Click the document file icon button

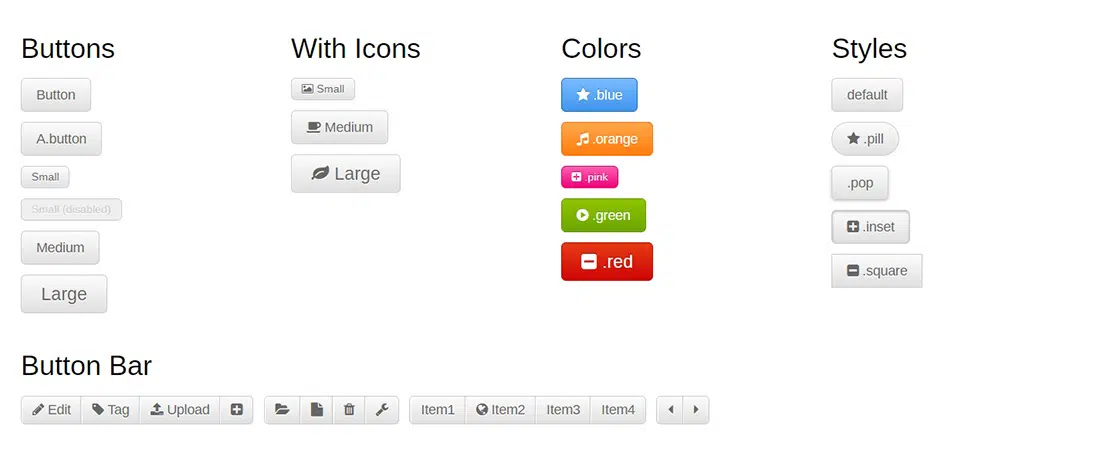point(316,410)
